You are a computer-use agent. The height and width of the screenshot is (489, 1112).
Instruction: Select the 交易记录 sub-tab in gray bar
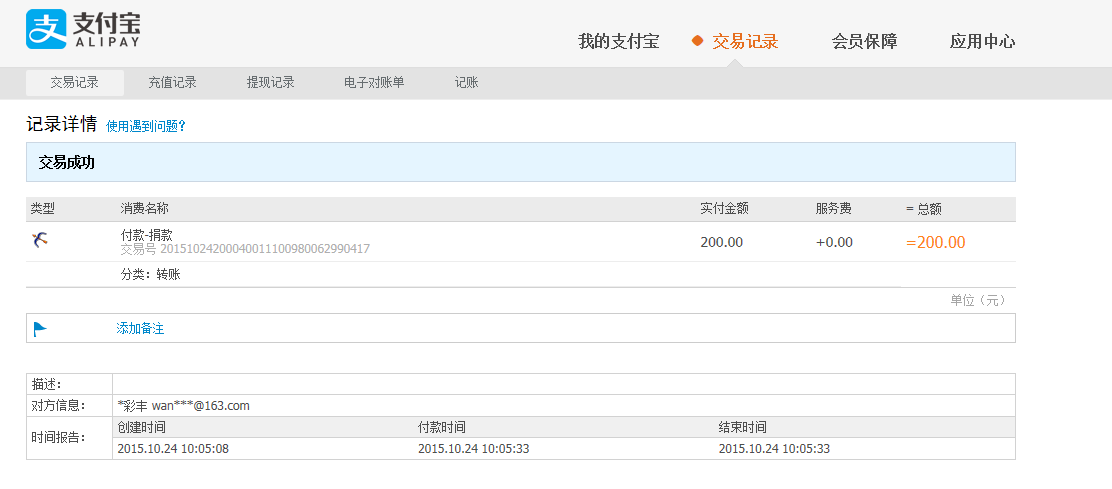75,83
